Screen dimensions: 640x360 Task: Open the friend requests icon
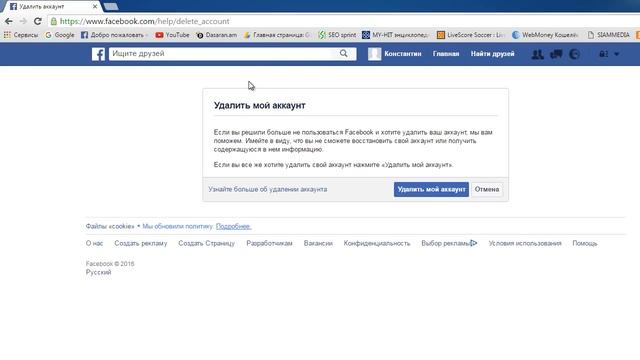pyautogui.click(x=538, y=54)
